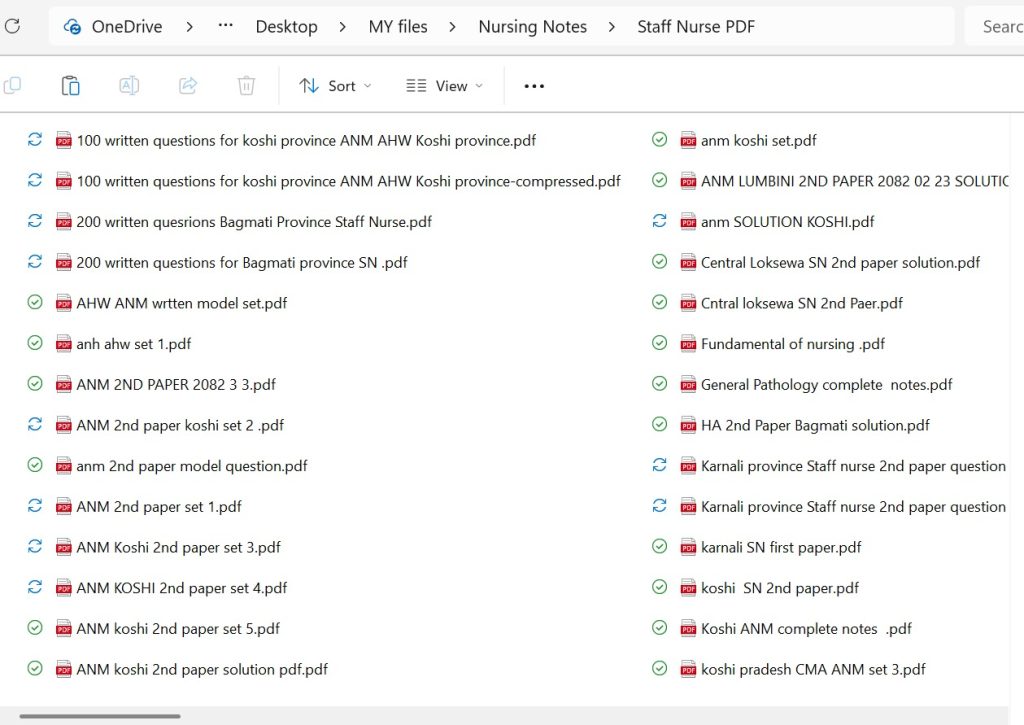1024x725 pixels.
Task: Click the Refresh icon beside address bar
Action: 12,27
